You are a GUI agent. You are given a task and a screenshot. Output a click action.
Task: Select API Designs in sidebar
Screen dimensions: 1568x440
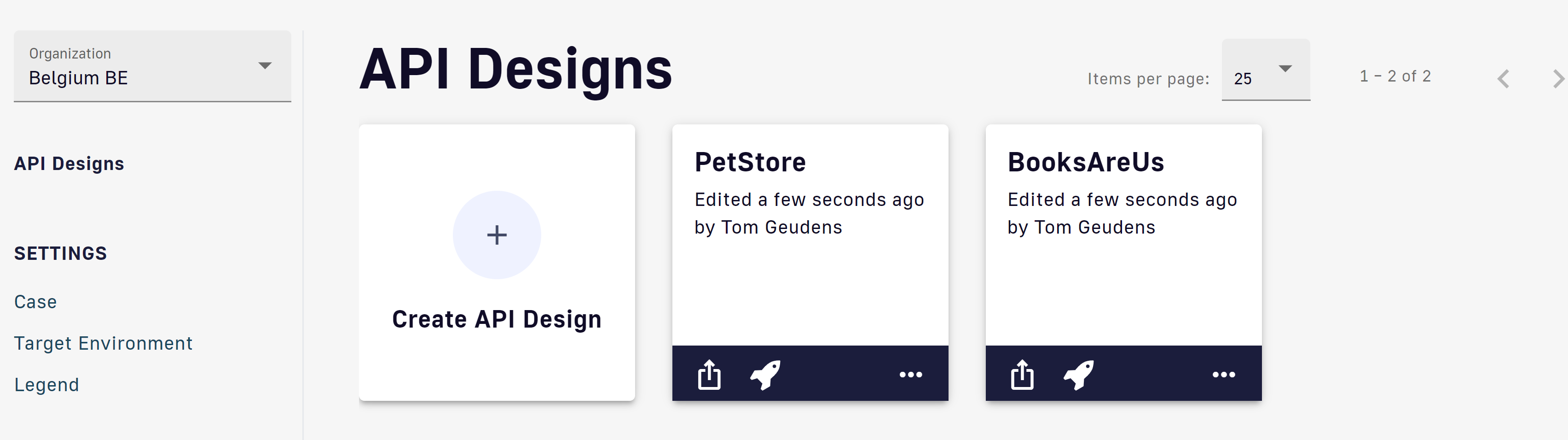pos(69,163)
